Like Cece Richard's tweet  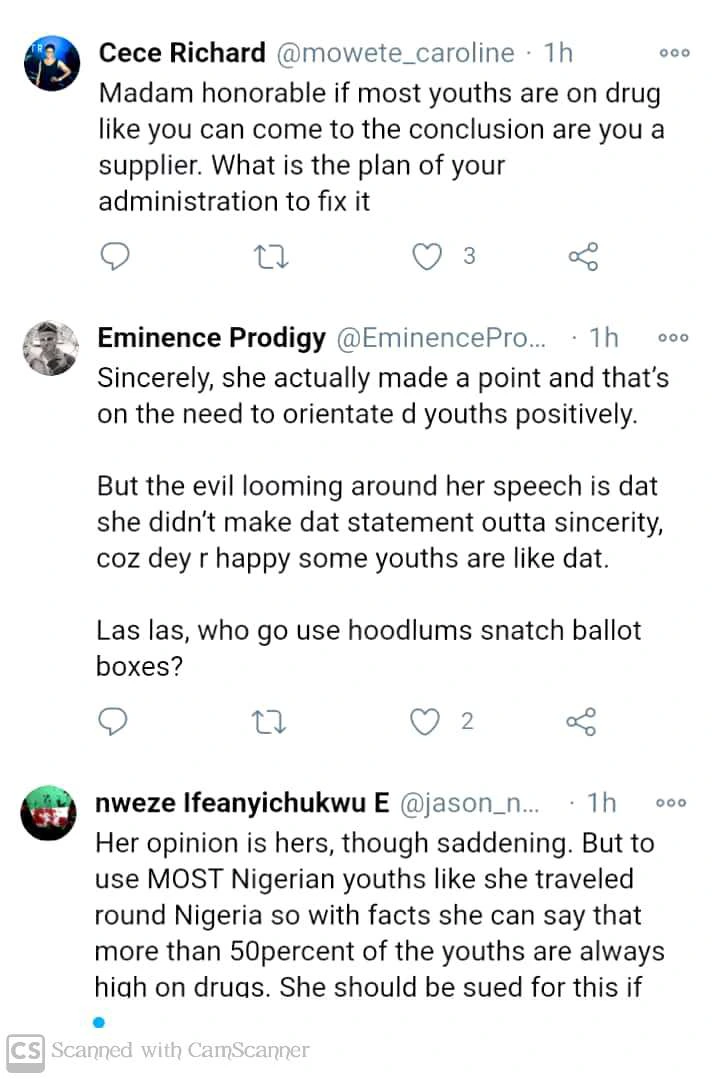click(428, 257)
